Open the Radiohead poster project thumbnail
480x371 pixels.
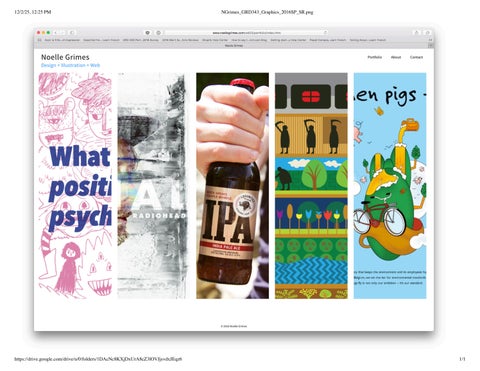coord(152,186)
